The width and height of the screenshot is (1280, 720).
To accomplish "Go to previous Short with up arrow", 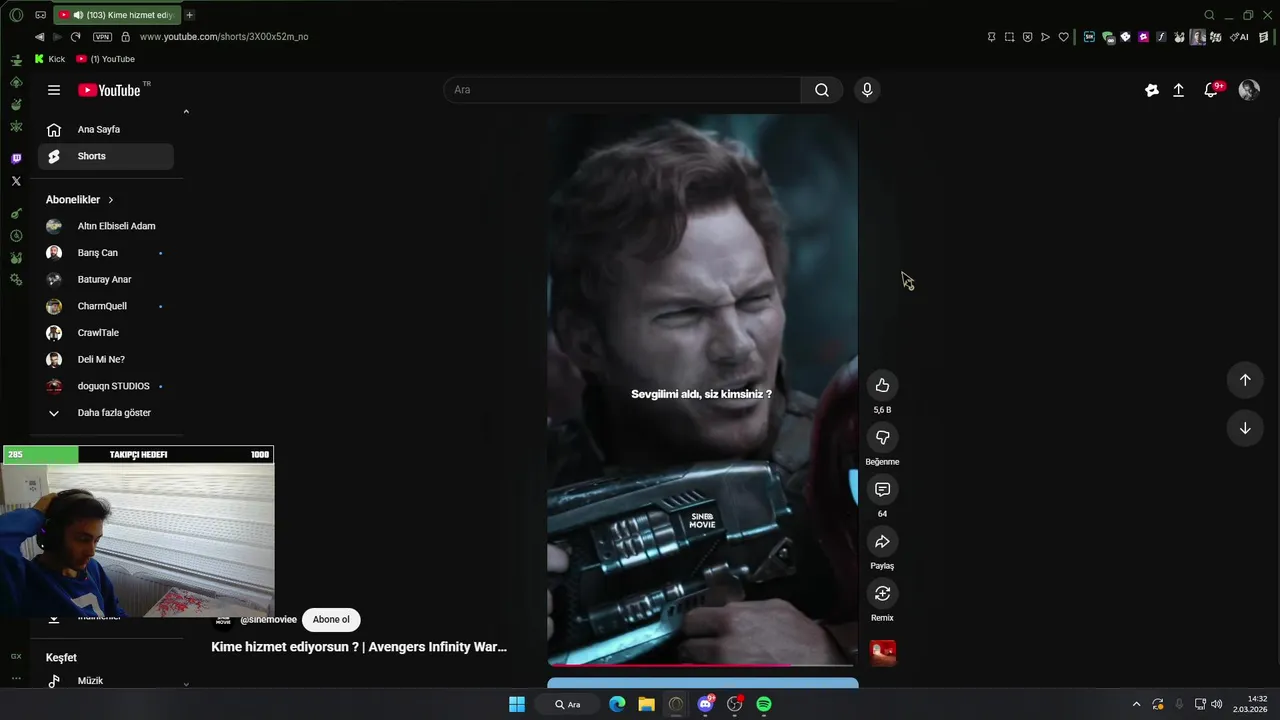I will coord(1245,380).
